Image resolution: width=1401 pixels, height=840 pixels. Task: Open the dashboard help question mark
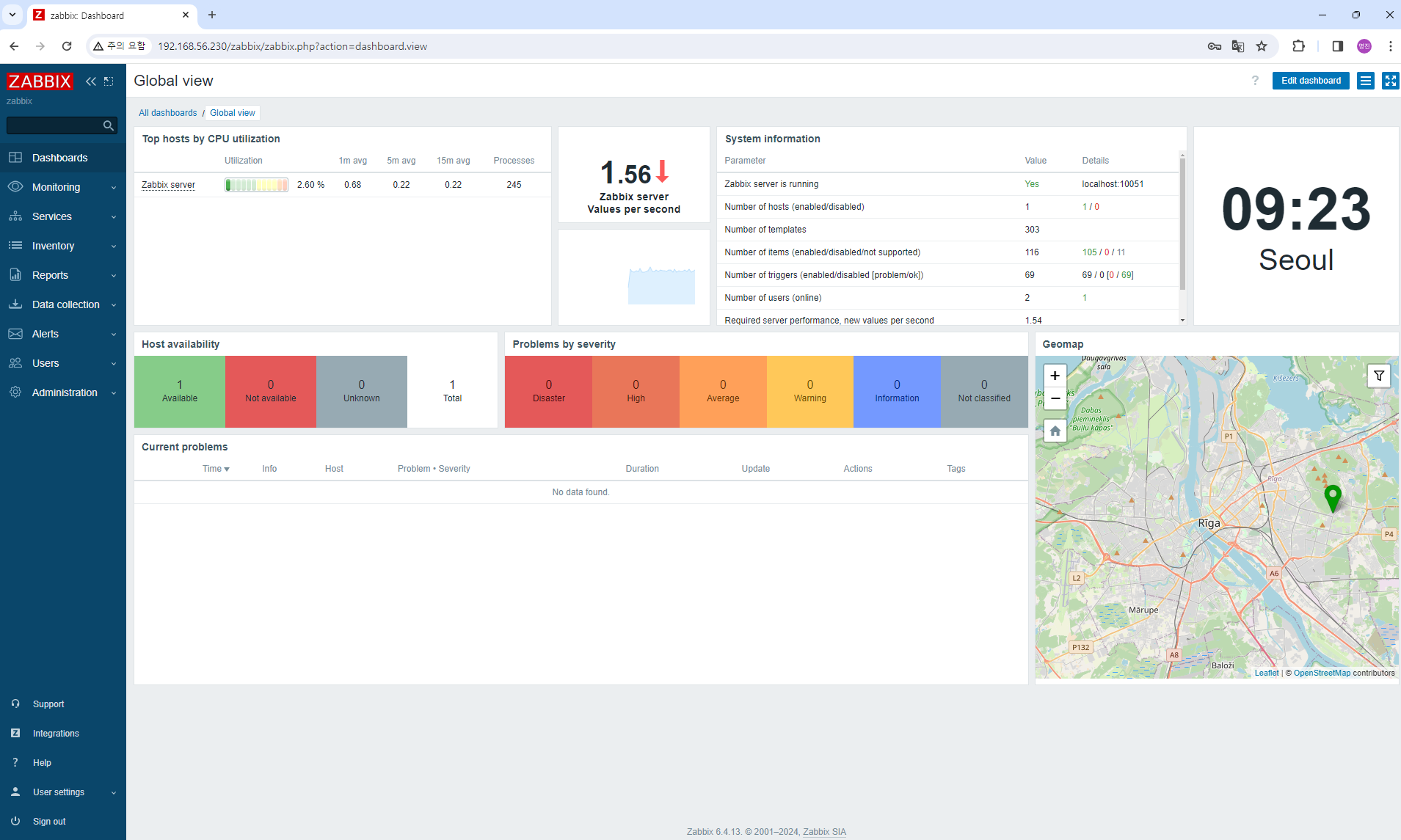point(1255,81)
